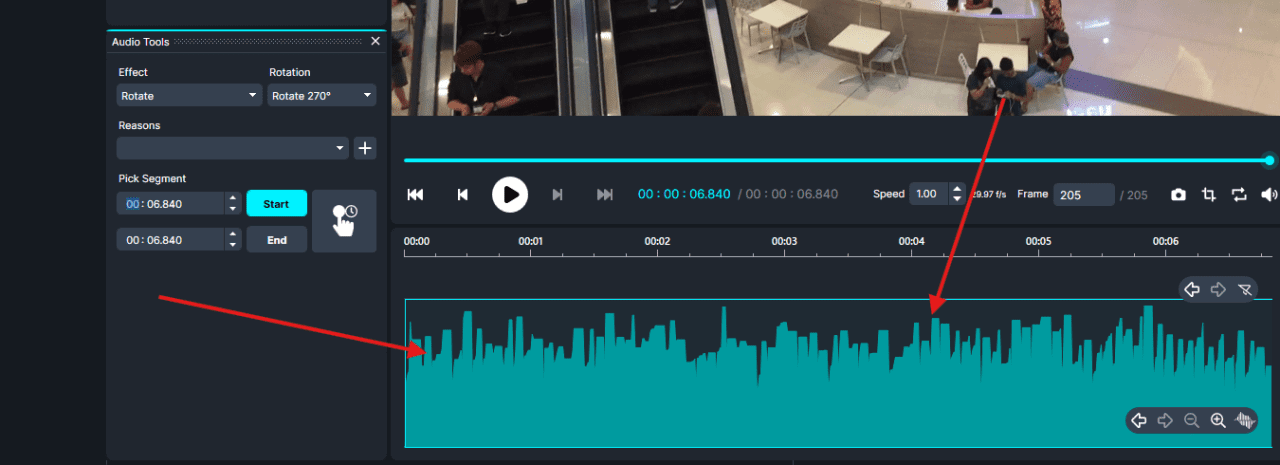
Task: Toggle loop playback
Action: click(1239, 194)
